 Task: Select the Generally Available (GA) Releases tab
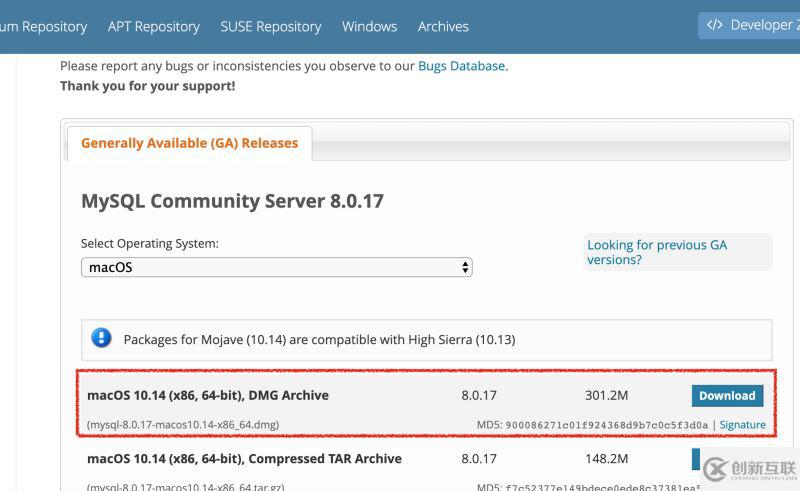pos(189,143)
